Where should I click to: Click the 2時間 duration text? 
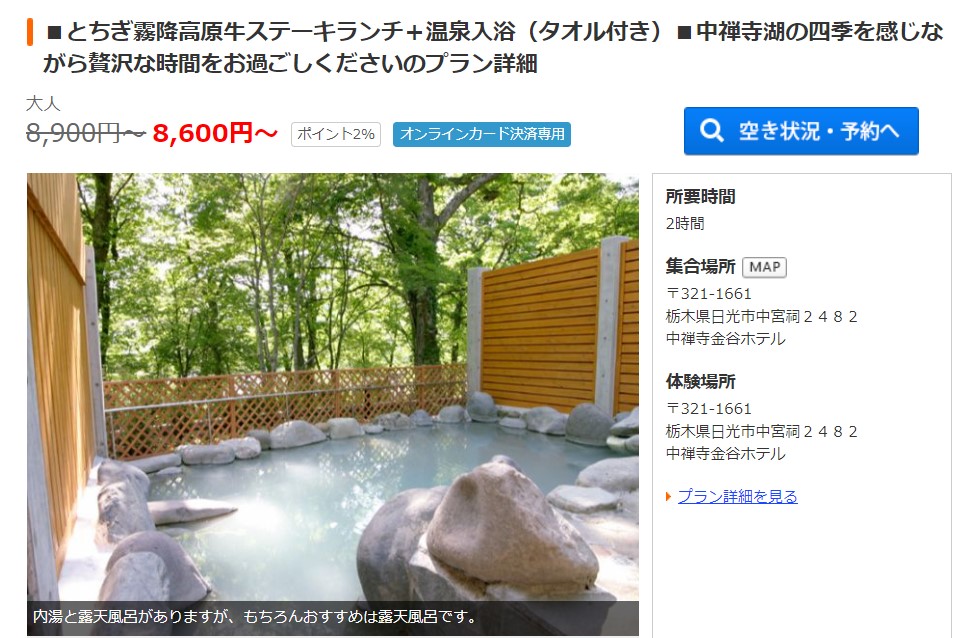(x=685, y=224)
